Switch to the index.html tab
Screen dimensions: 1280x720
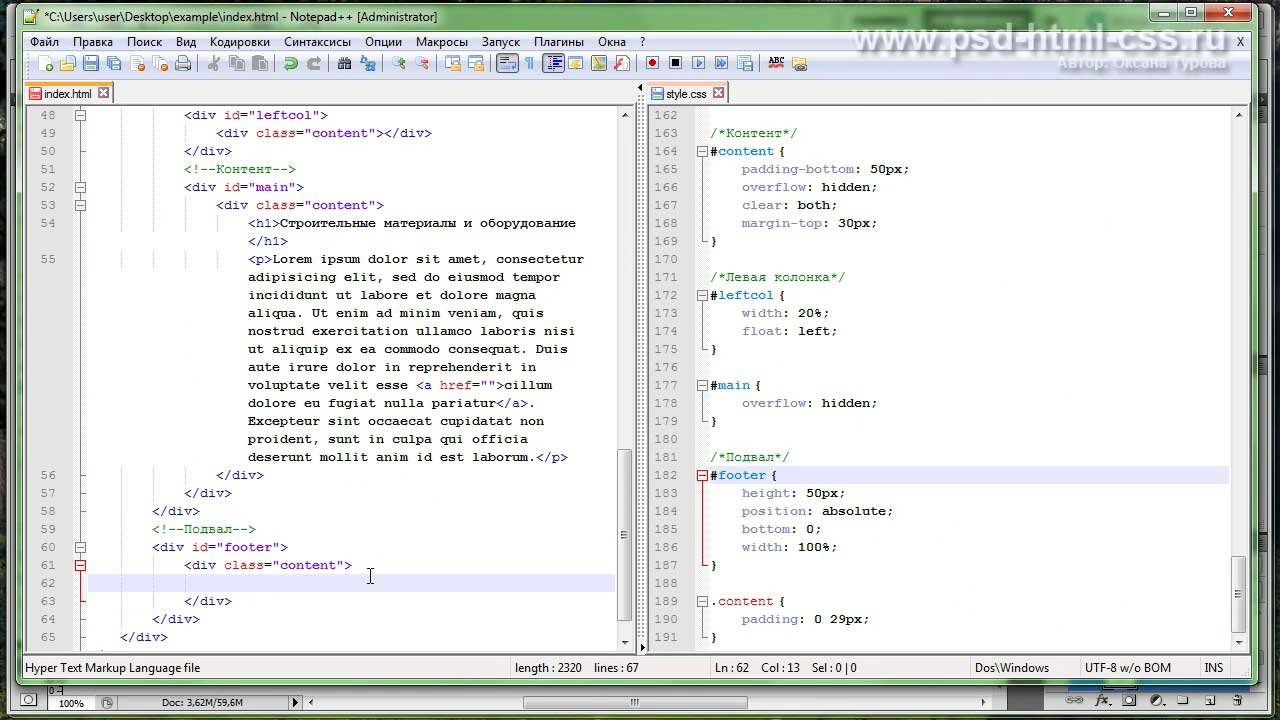(x=68, y=93)
